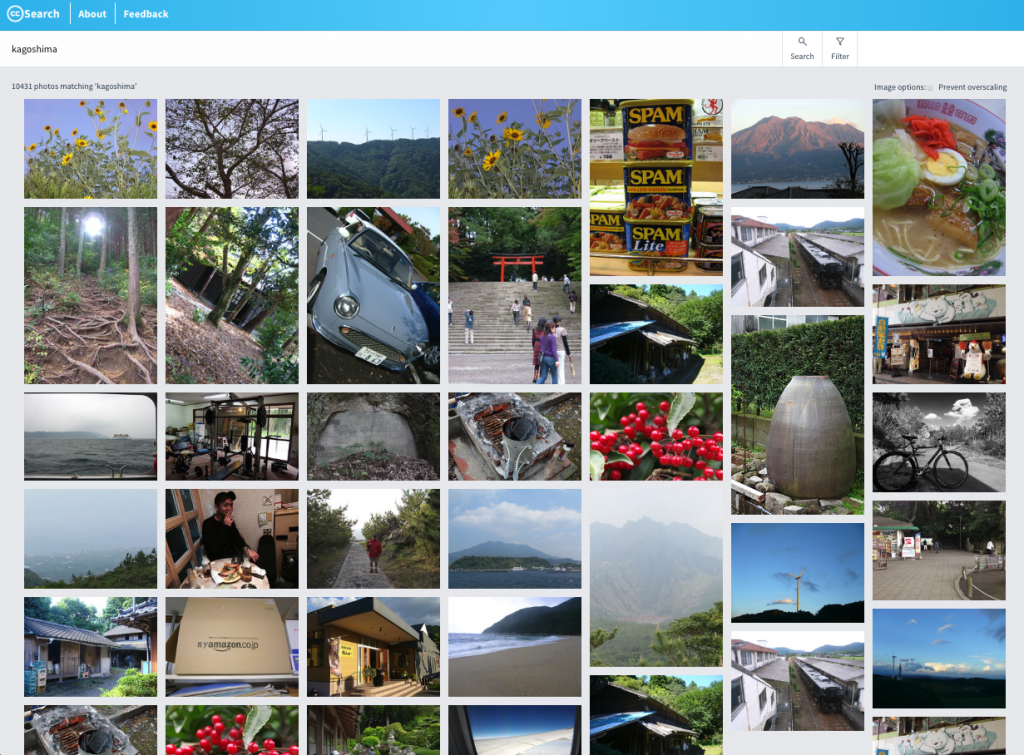View the gym equipment room photo
This screenshot has height=755, width=1024.
pyautogui.click(x=231, y=436)
